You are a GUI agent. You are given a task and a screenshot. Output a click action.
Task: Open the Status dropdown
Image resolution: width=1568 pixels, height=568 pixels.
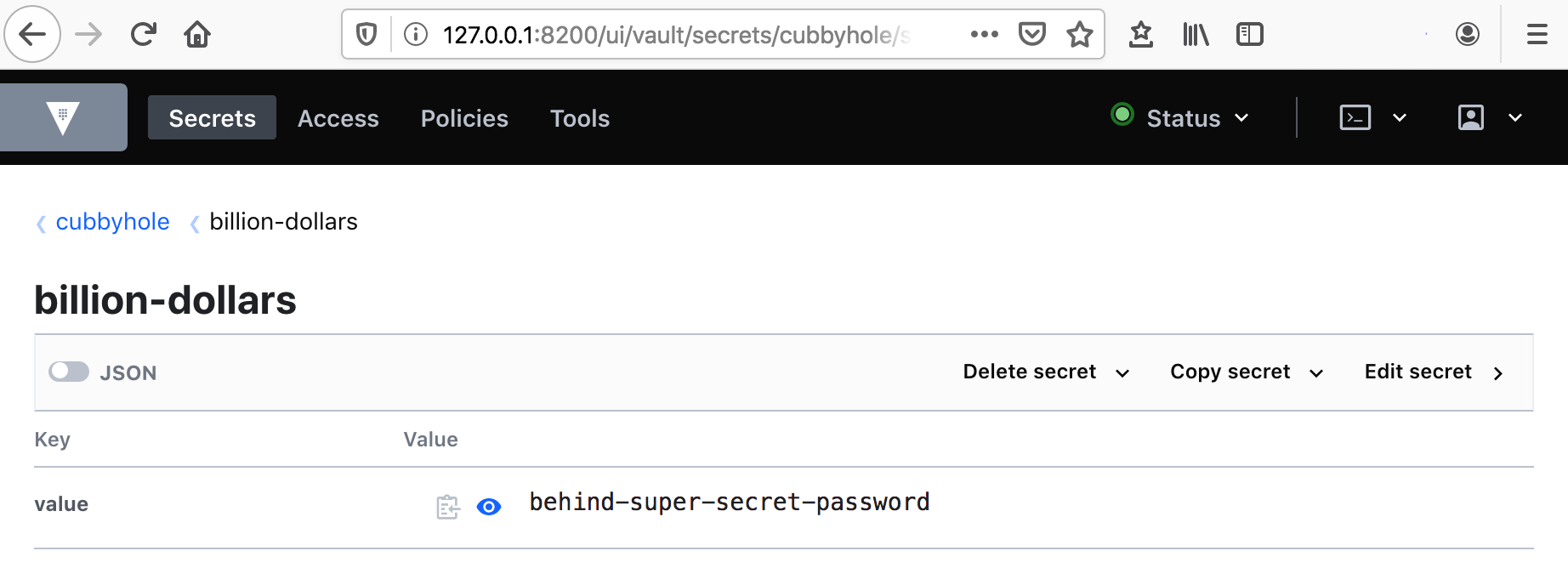(1180, 117)
